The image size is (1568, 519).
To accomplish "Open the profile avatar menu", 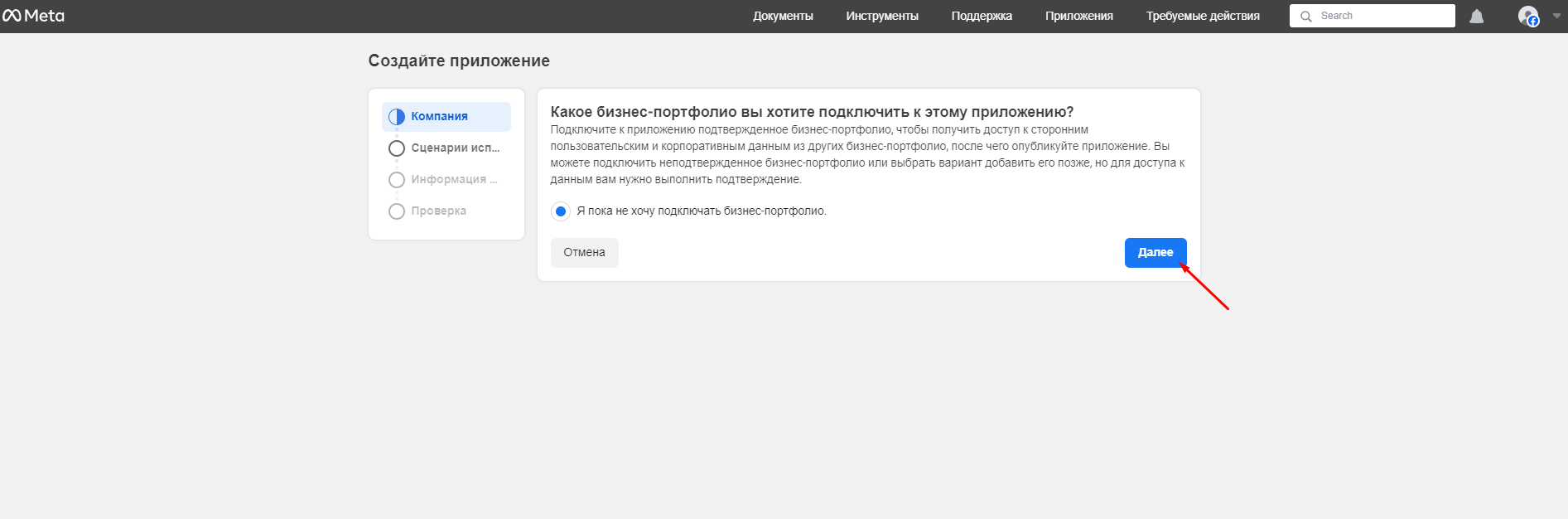I will click(x=1528, y=16).
